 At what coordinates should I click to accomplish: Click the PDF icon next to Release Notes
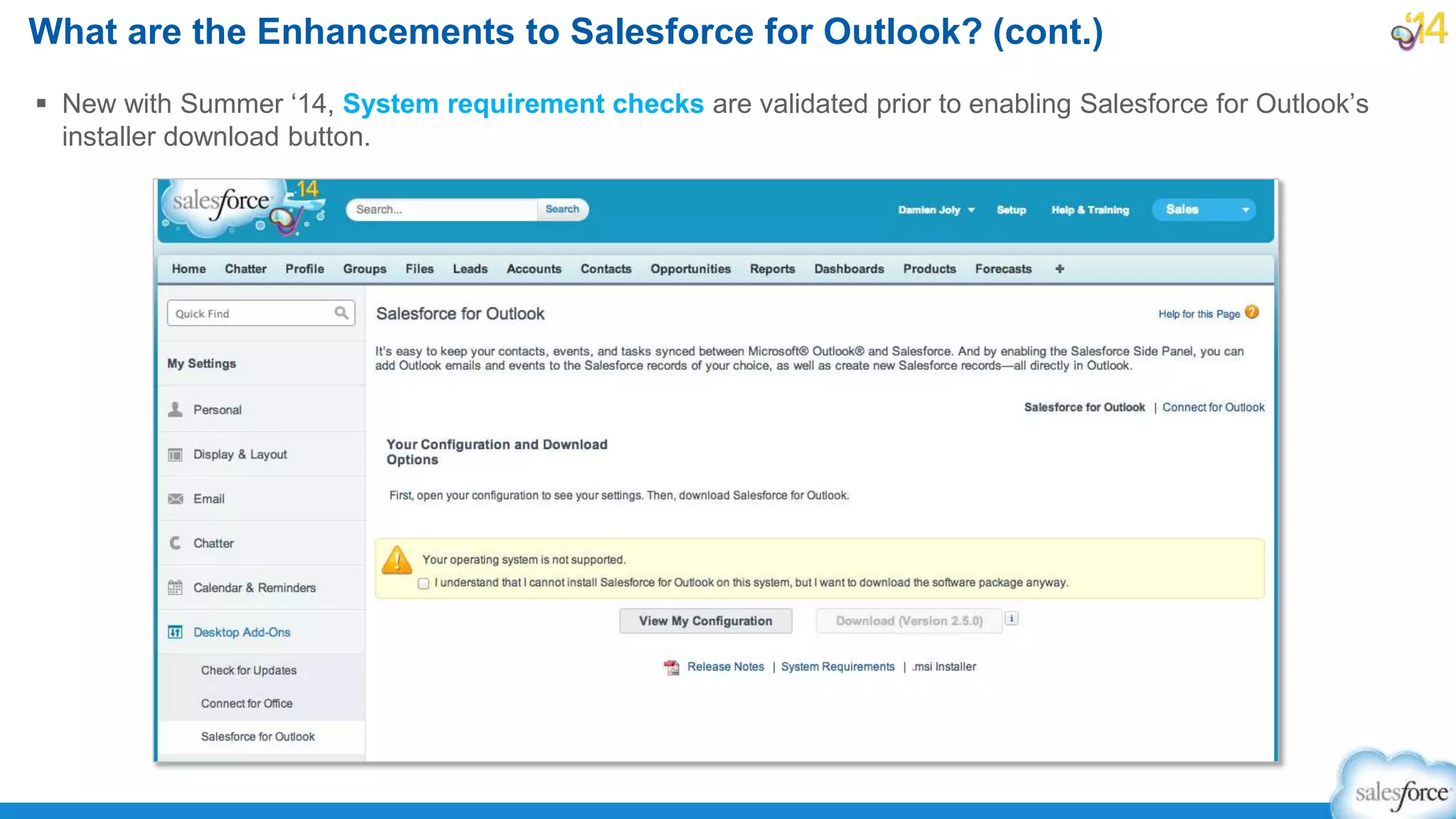(671, 667)
